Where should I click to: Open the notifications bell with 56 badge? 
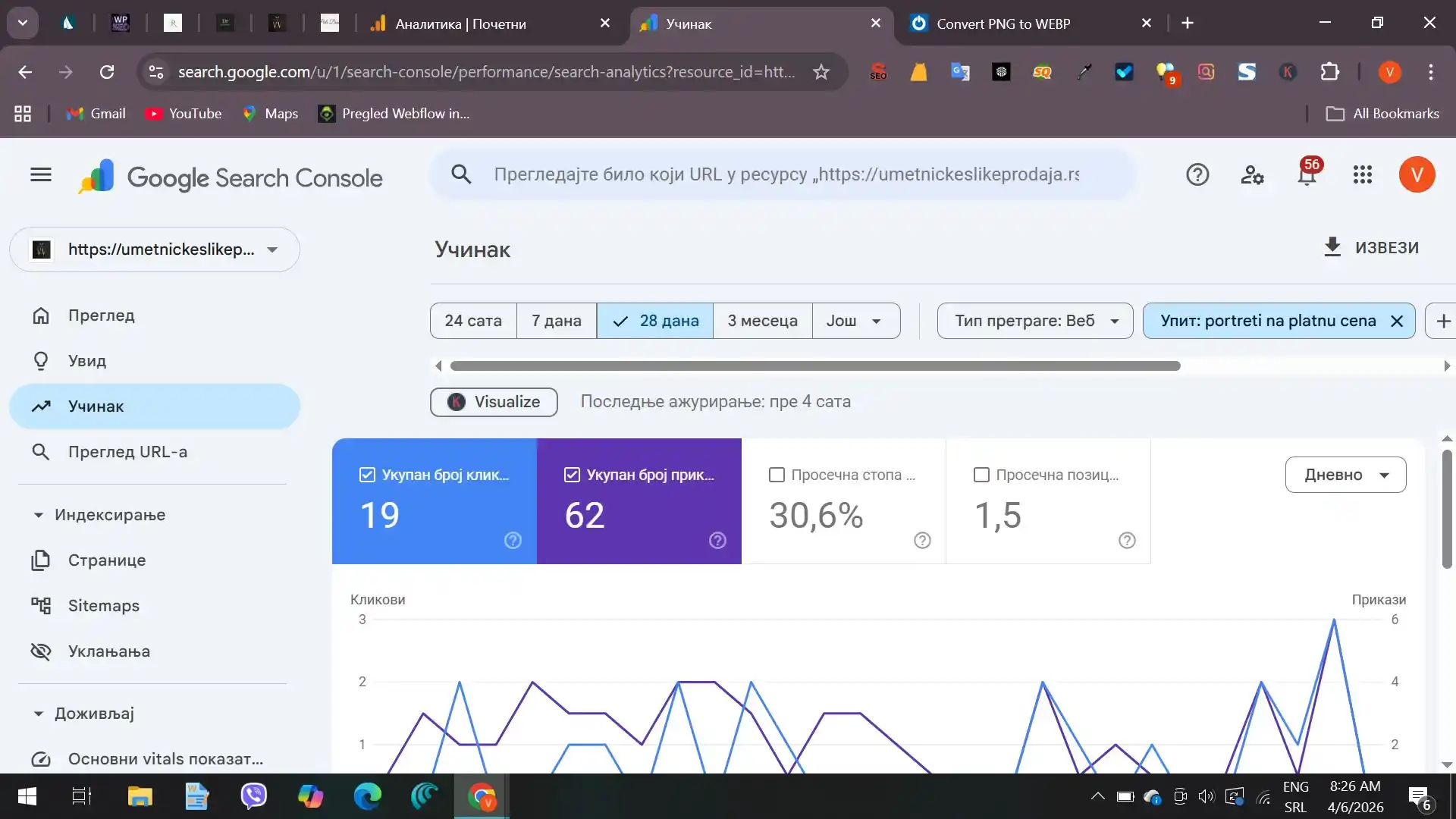click(x=1307, y=175)
